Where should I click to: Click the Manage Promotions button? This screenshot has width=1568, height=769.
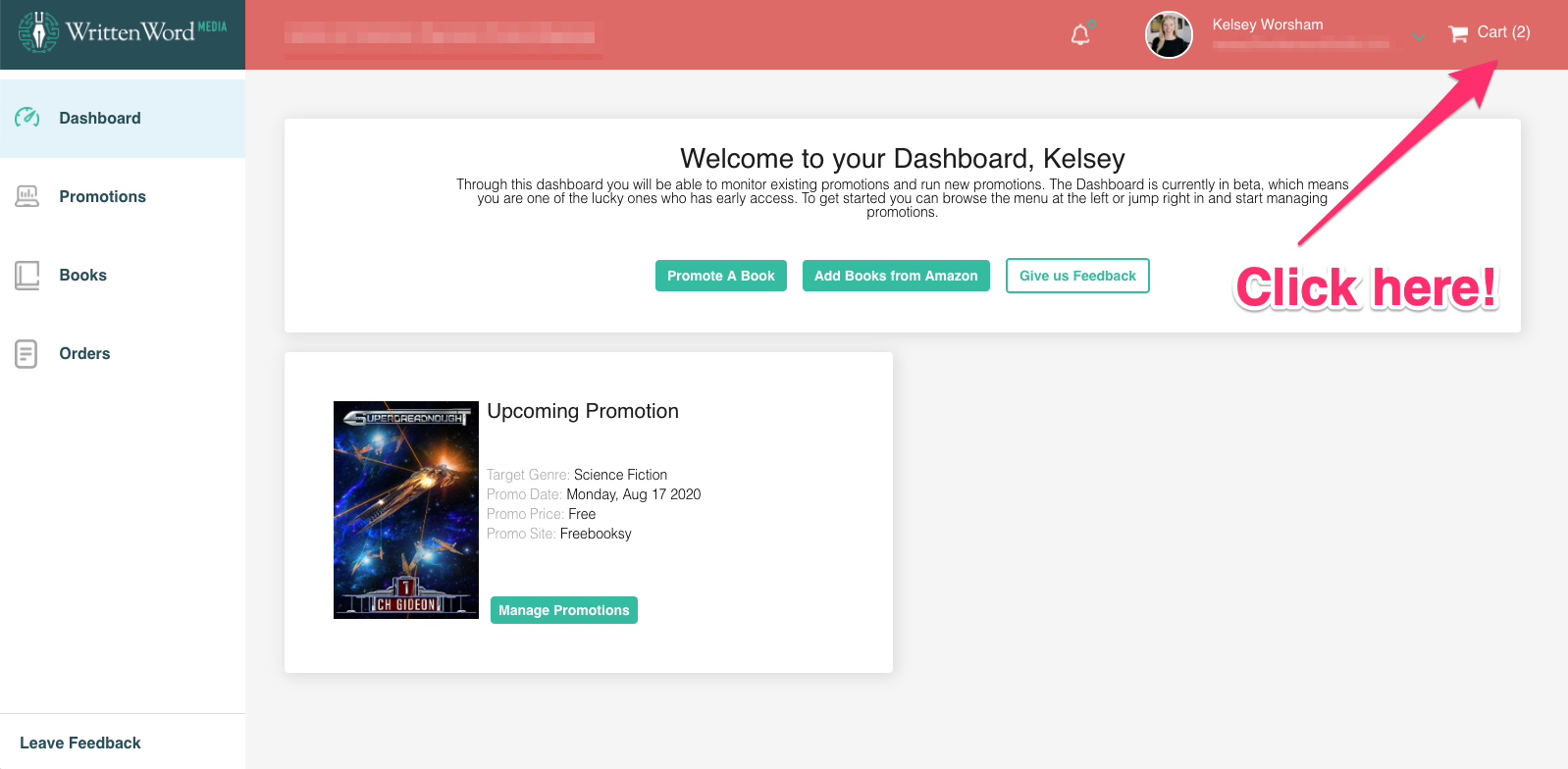[x=564, y=610]
